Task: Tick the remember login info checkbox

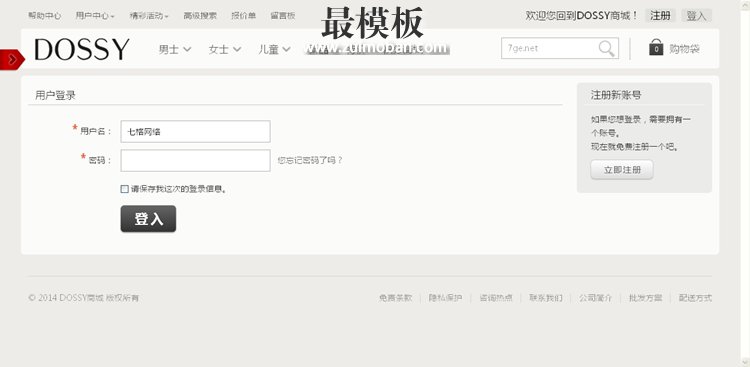Action: pos(124,189)
